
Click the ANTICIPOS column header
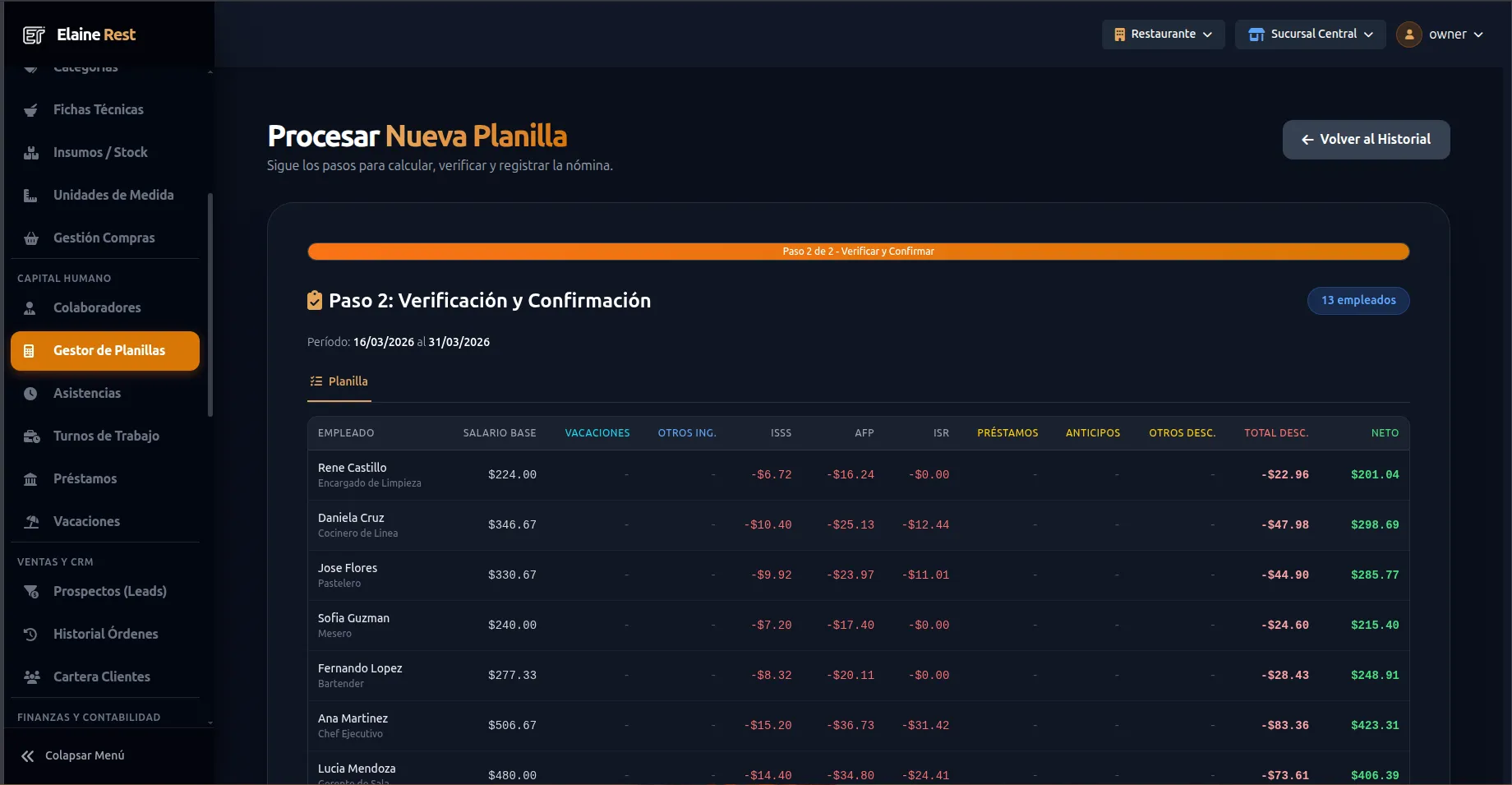[x=1093, y=433]
